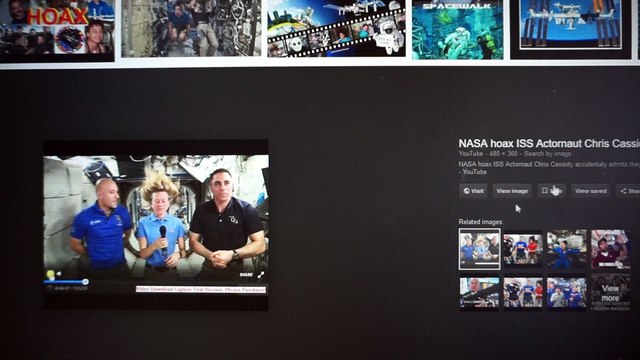Open the ISS solar arrays over Earth thumbnail
The height and width of the screenshot is (360, 640).
571,29
